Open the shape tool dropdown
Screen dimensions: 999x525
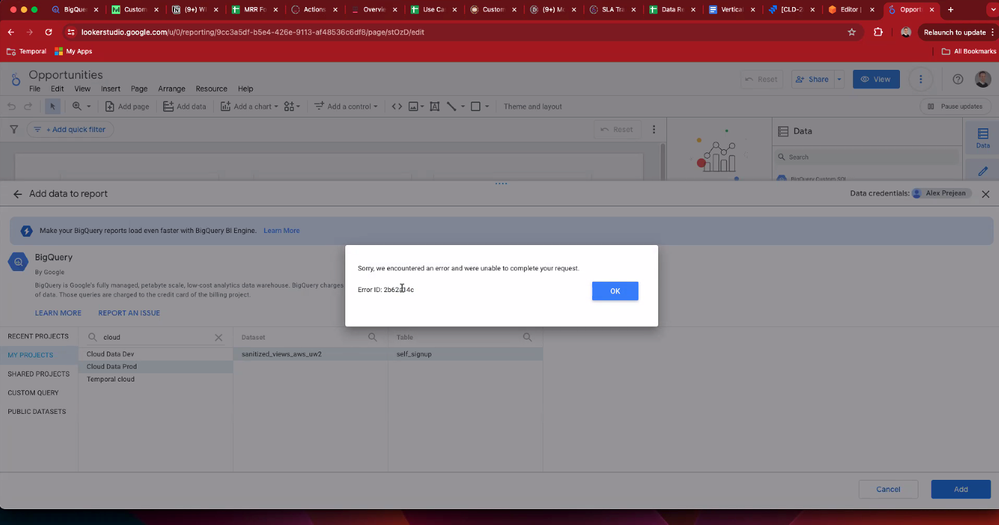coord(487,106)
